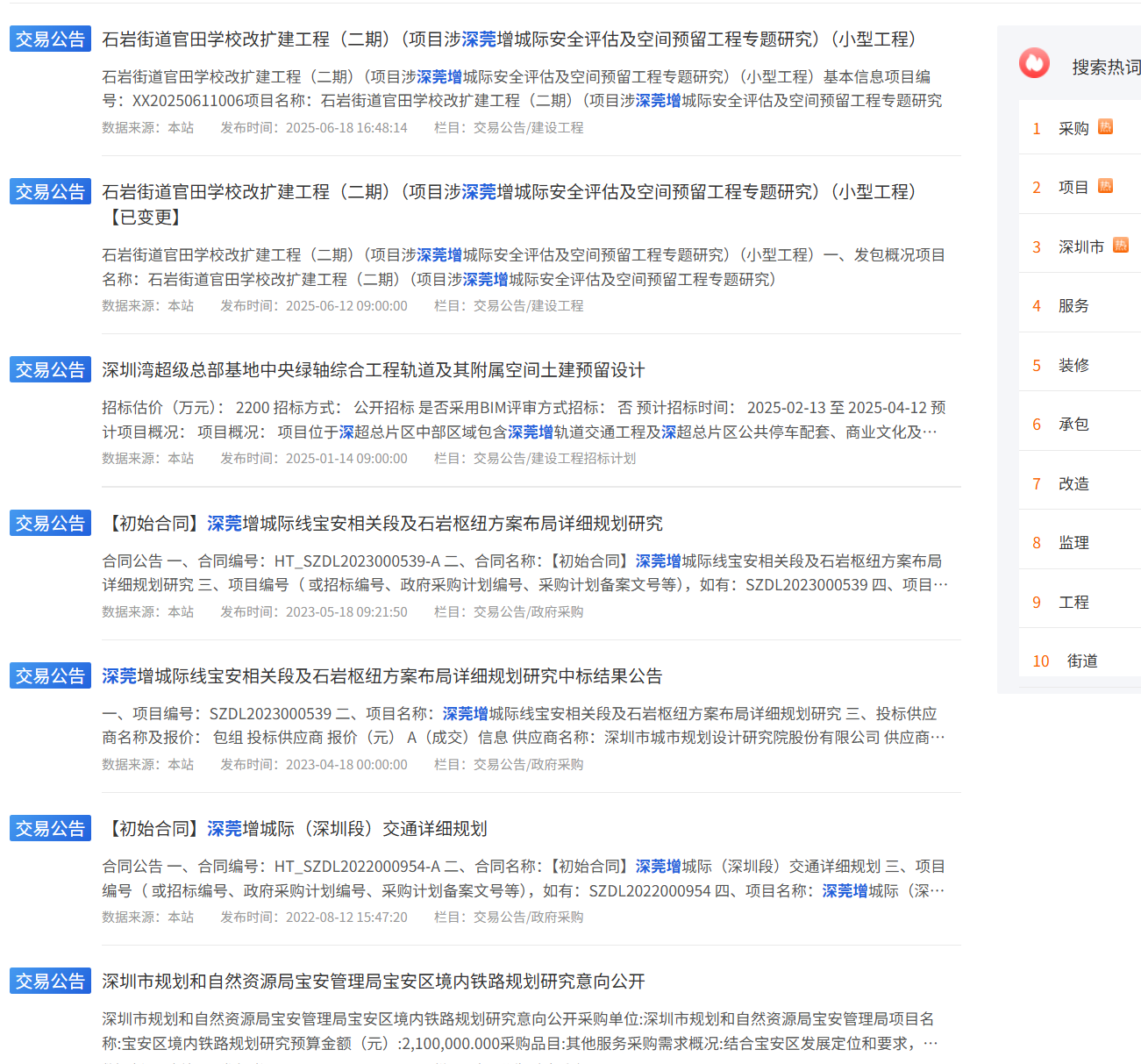Open 深圳湾超级总部基地中央绿轴综合工程 result
Viewport: 1141px width, 1064px height.
pos(374,370)
